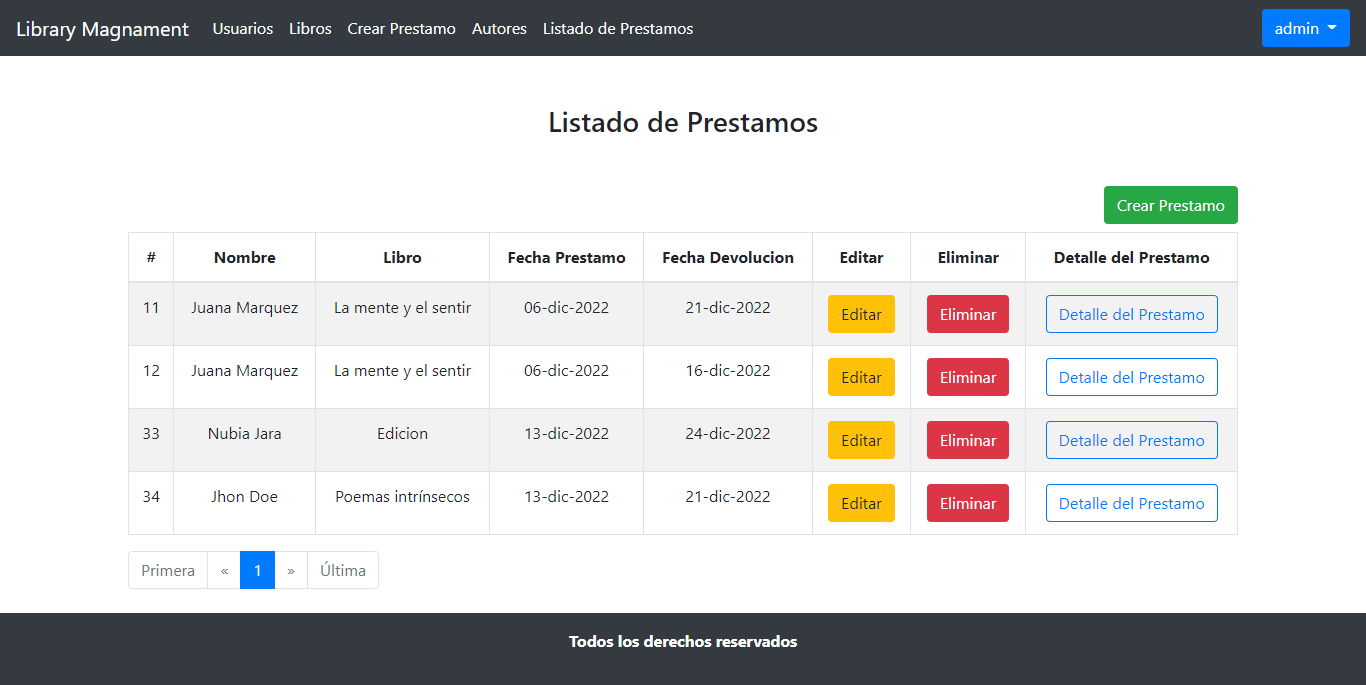This screenshot has height=685, width=1366.
Task: Click Eliminar for Poemas intrínsecos loan
Action: [x=968, y=503]
